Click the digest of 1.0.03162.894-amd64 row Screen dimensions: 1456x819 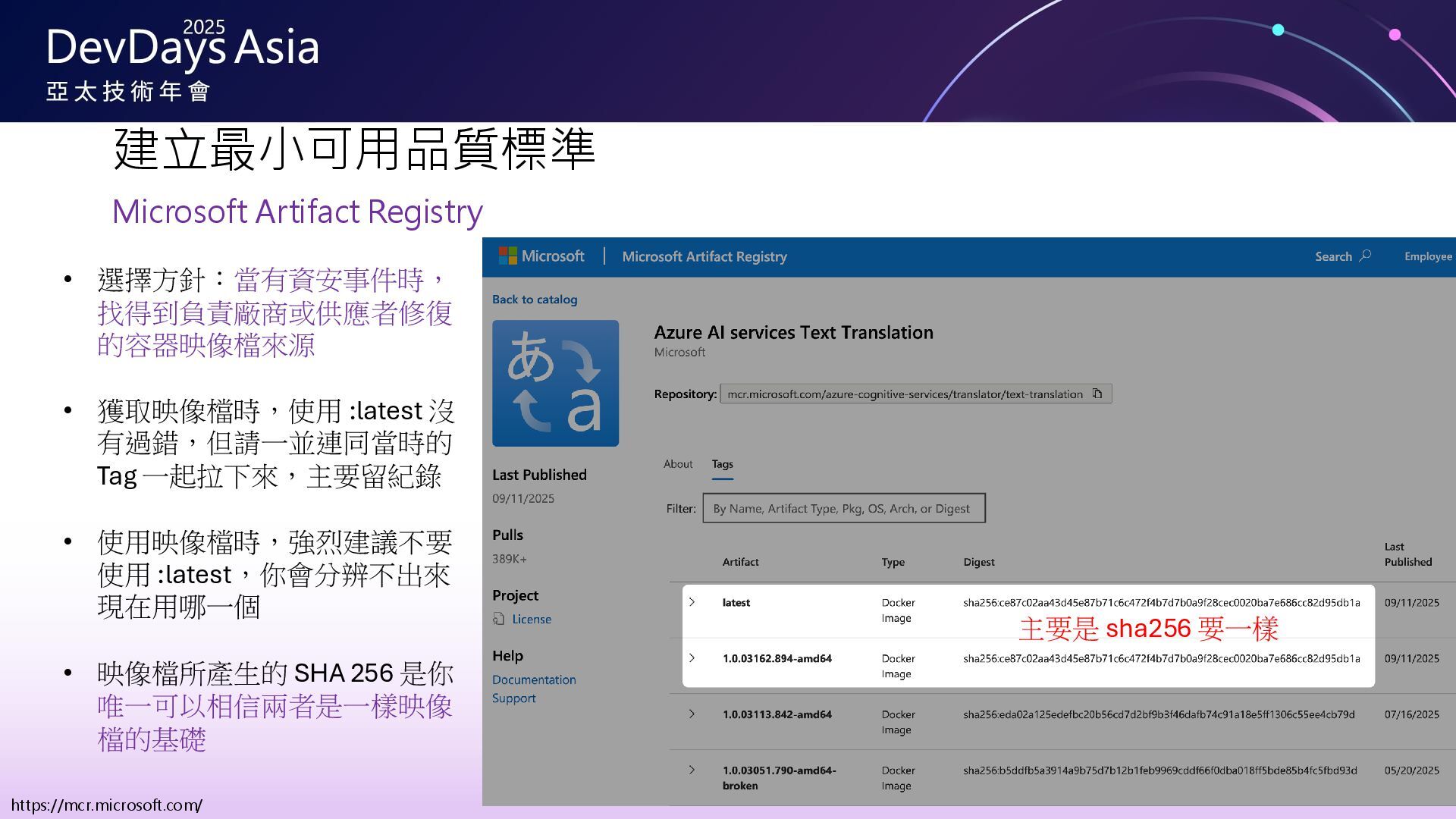pos(1162,658)
